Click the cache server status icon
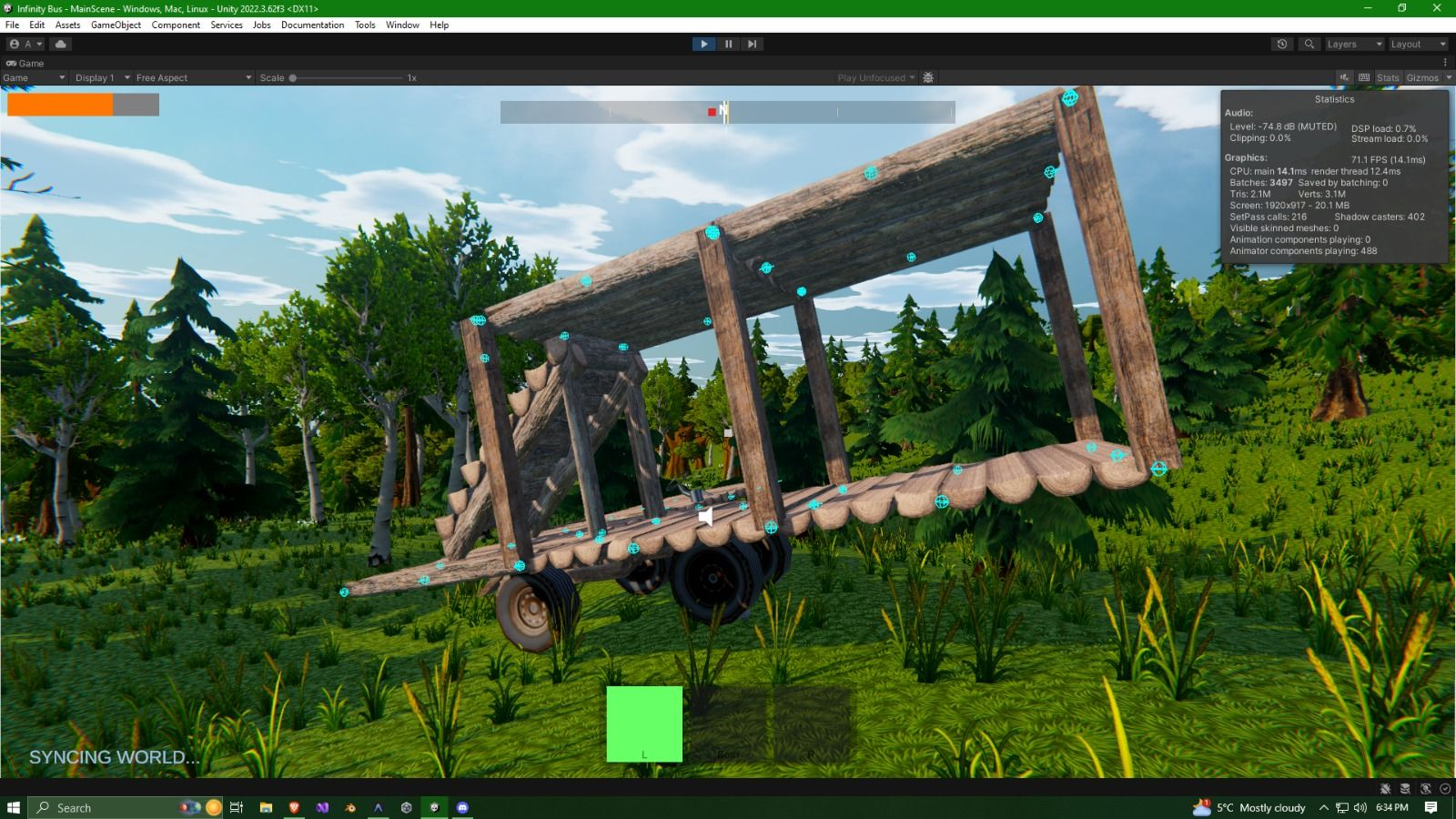The height and width of the screenshot is (819, 1456). click(x=1405, y=789)
